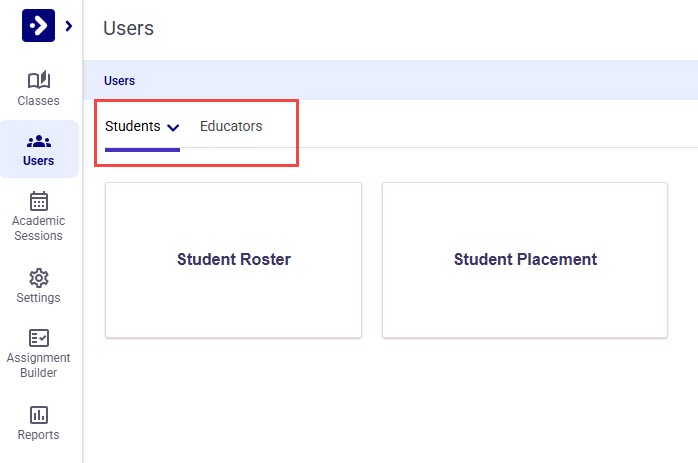Open the Classes book icon
Viewport: 698px width, 463px height.
38,80
